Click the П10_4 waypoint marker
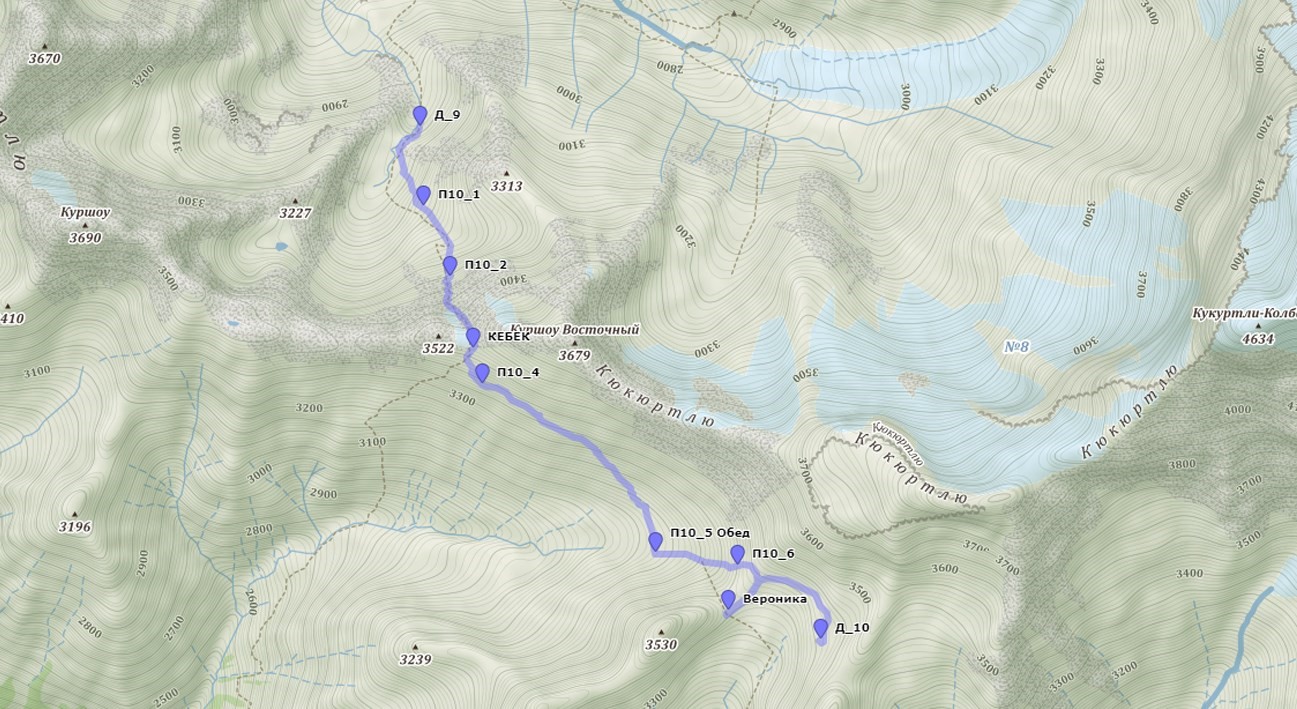The height and width of the screenshot is (709, 1297). (482, 373)
